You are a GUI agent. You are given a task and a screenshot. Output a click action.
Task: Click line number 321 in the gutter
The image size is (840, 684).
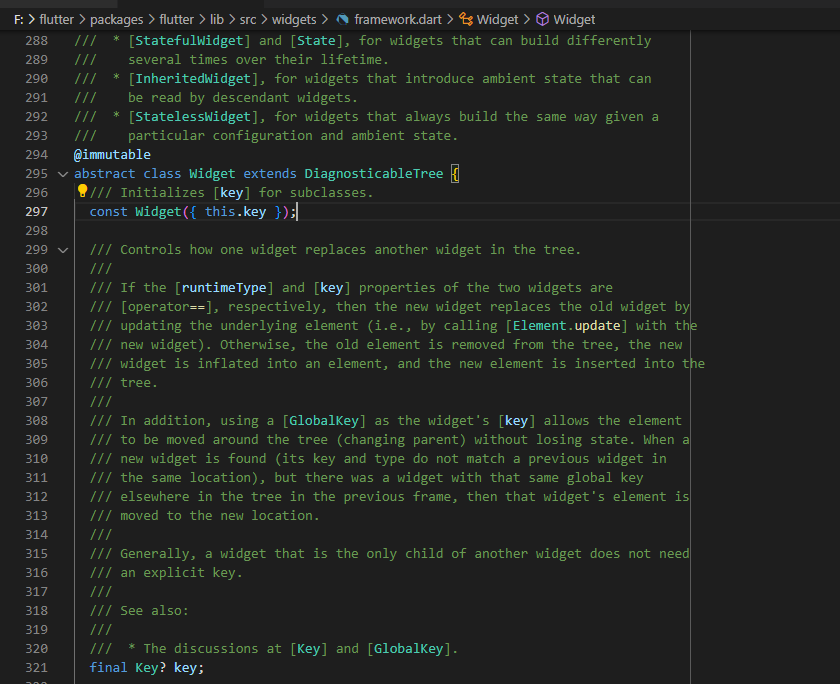(36, 668)
